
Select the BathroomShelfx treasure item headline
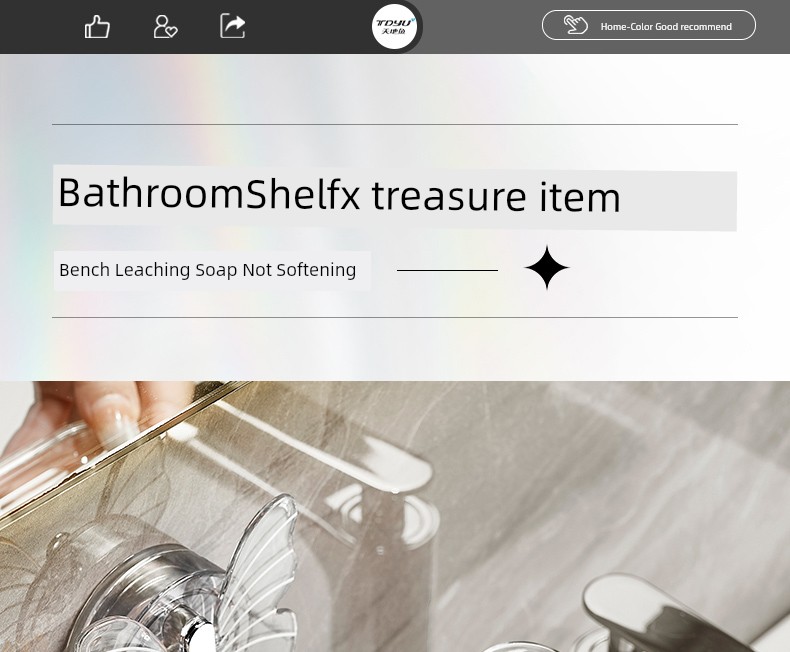pos(339,195)
